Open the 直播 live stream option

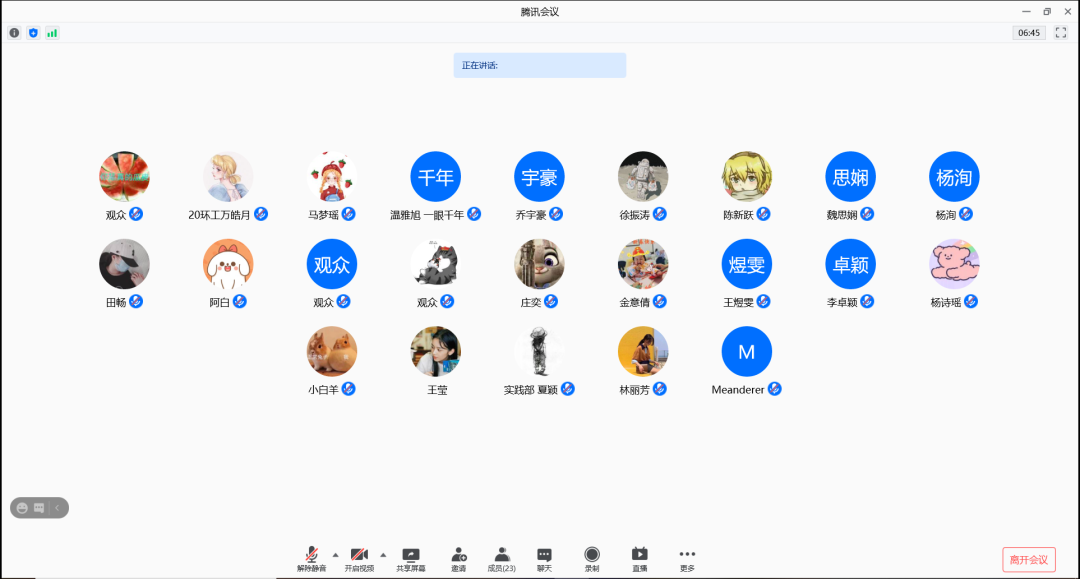click(x=640, y=556)
